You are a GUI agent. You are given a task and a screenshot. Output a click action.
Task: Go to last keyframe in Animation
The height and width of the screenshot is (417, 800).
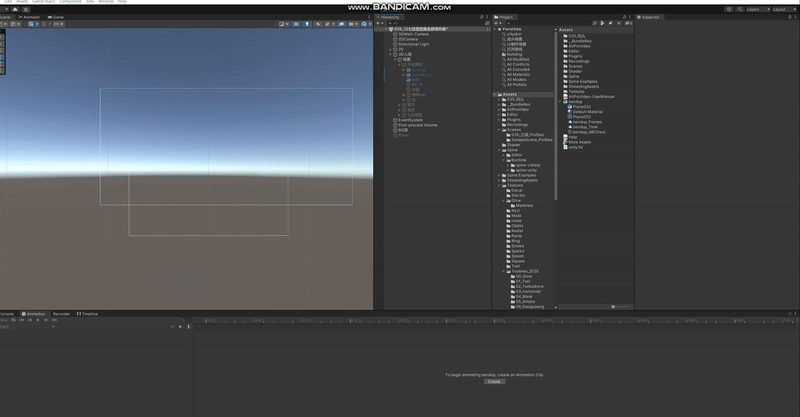pos(55,320)
